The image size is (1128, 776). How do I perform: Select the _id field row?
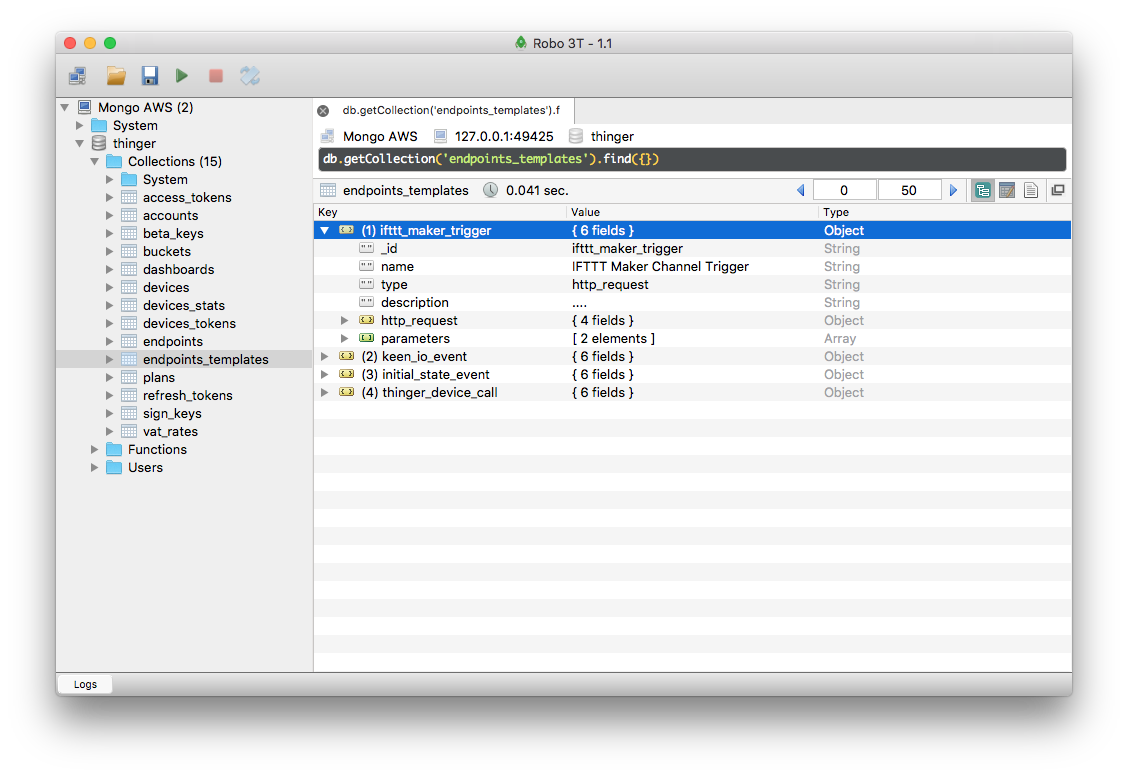coord(692,248)
